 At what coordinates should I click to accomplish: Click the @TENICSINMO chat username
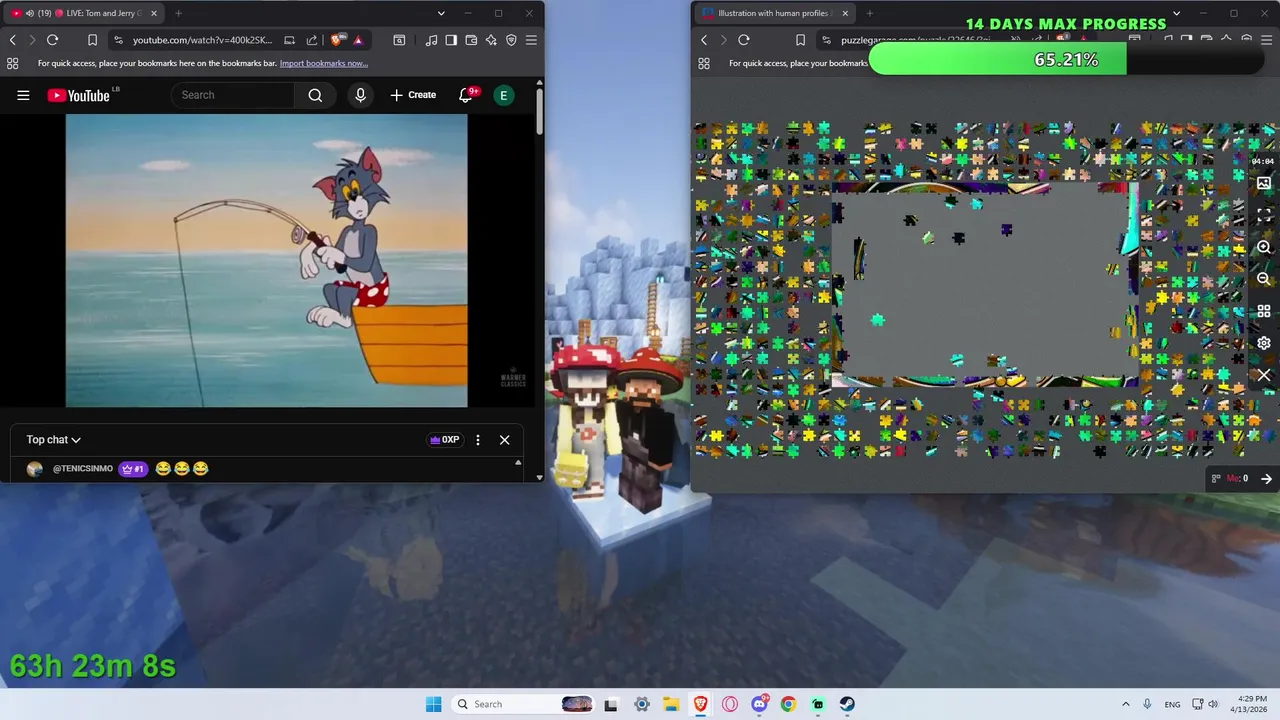[x=83, y=469]
